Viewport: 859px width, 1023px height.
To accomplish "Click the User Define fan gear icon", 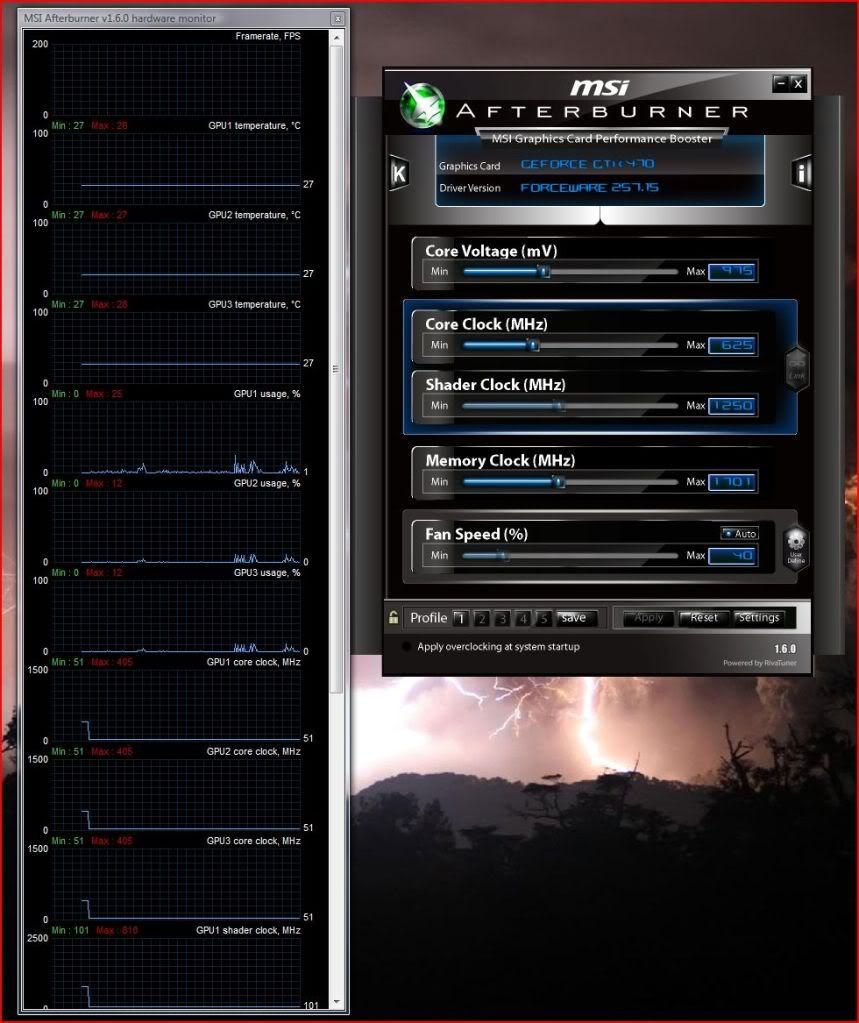I will pyautogui.click(x=795, y=547).
